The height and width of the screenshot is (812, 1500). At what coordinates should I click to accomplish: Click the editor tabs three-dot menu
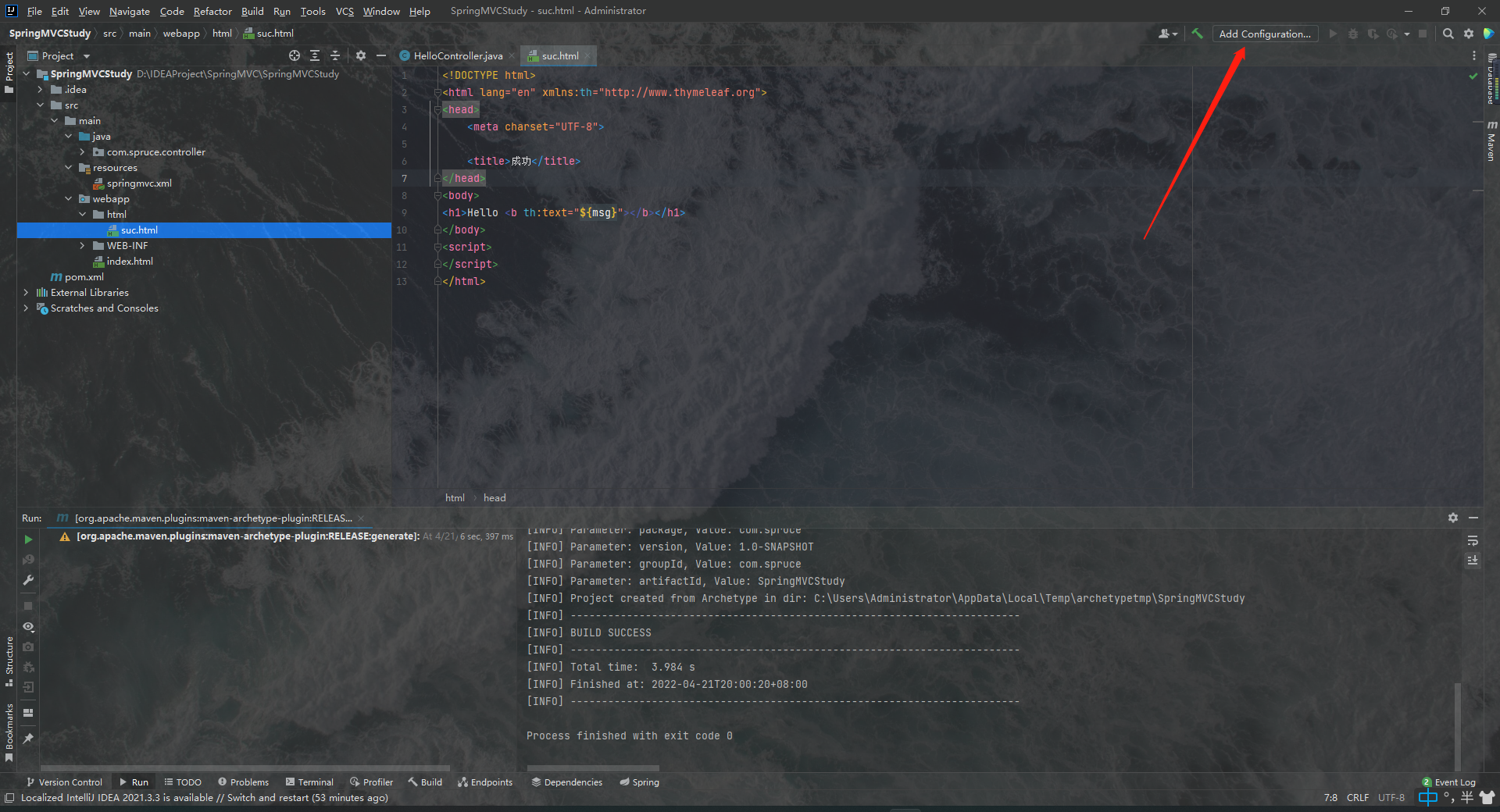pos(1474,55)
